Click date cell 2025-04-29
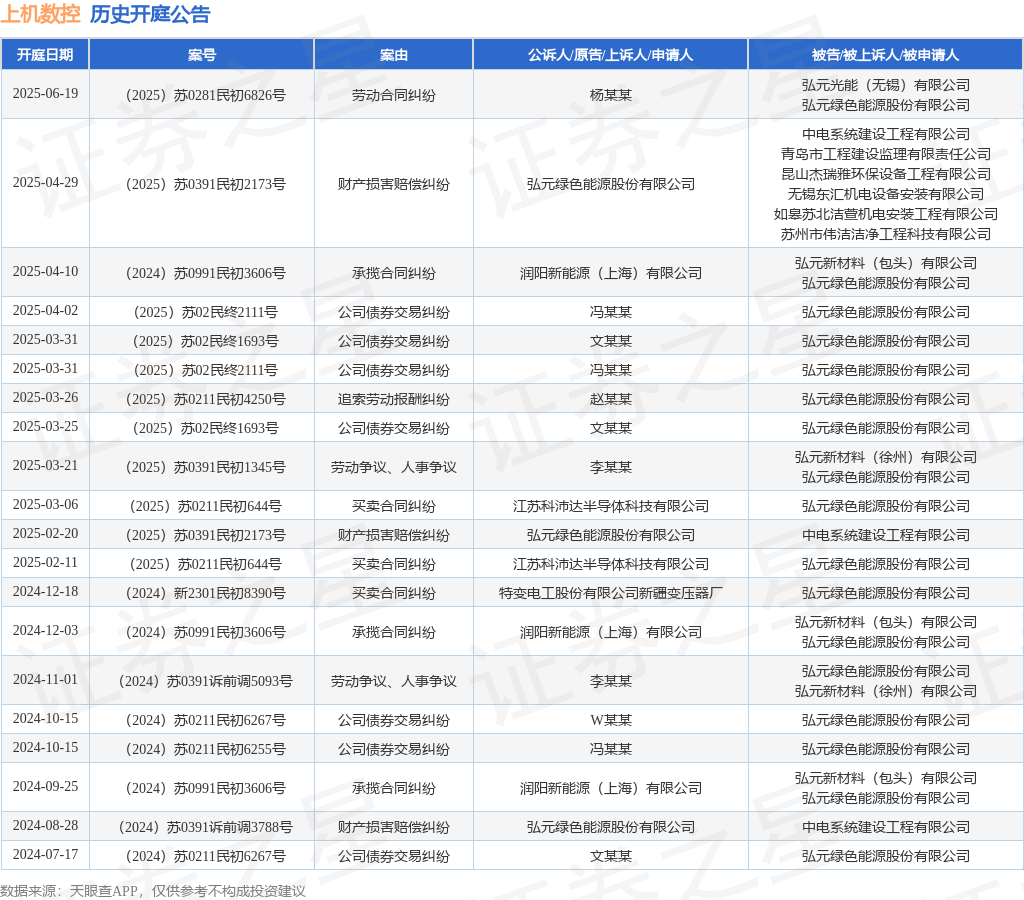The width and height of the screenshot is (1024, 900). click(x=45, y=182)
